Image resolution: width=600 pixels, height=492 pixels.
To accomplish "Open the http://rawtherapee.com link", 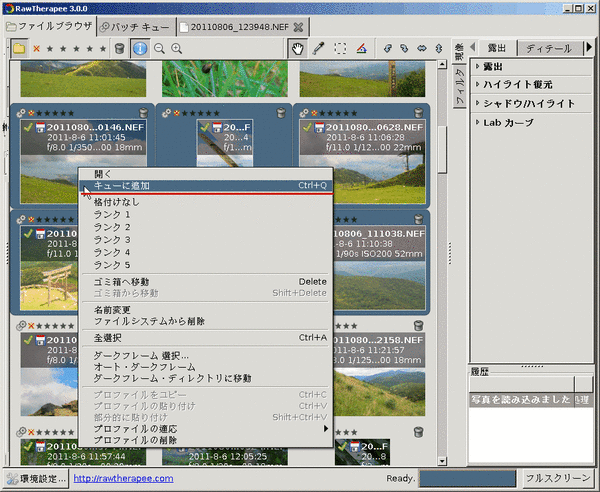I will pos(123,478).
